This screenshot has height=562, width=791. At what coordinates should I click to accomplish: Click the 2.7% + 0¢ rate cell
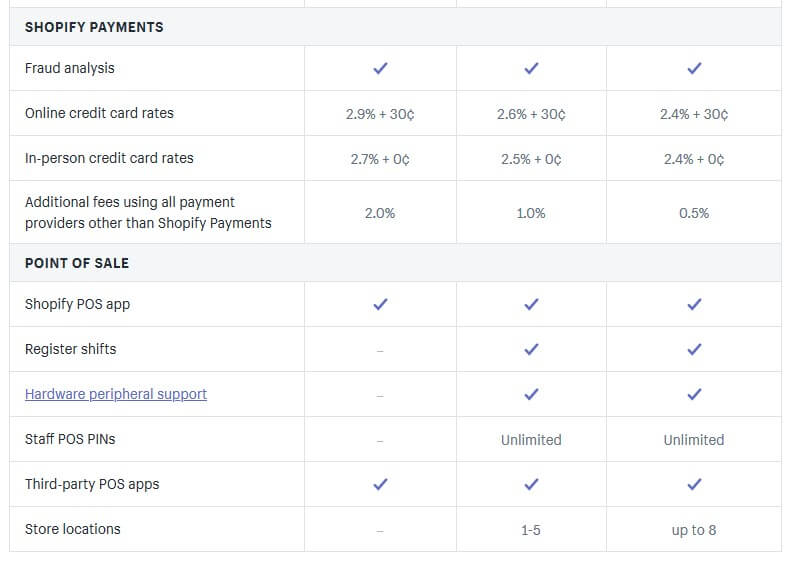click(380, 159)
